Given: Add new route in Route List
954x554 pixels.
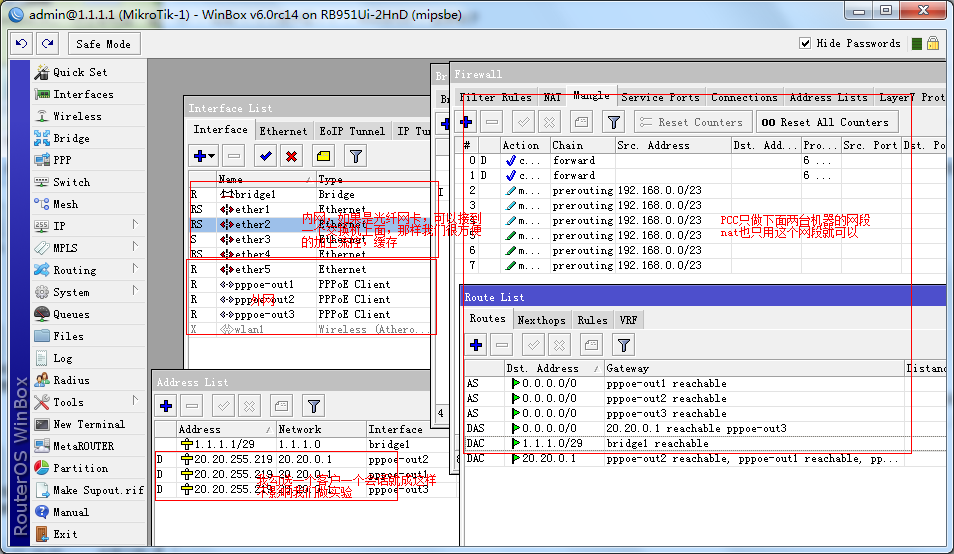Looking at the screenshot, I should pos(476,345).
